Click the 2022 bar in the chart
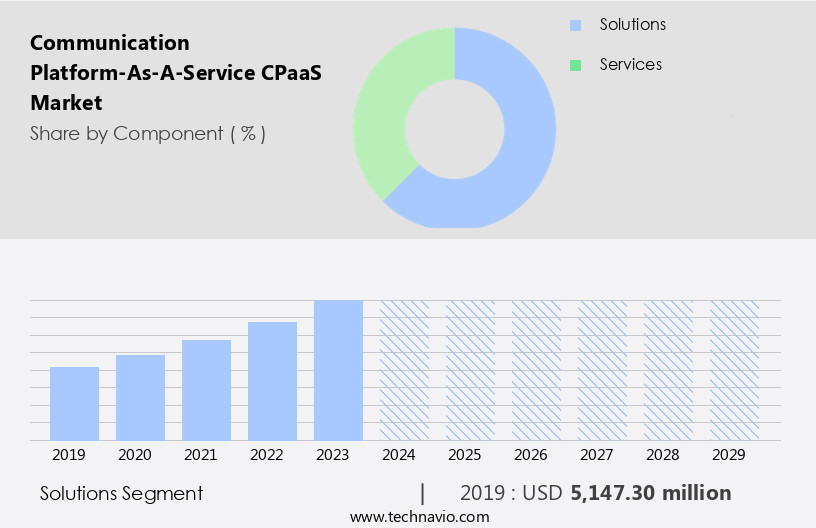This screenshot has height=528, width=816. pos(272,381)
